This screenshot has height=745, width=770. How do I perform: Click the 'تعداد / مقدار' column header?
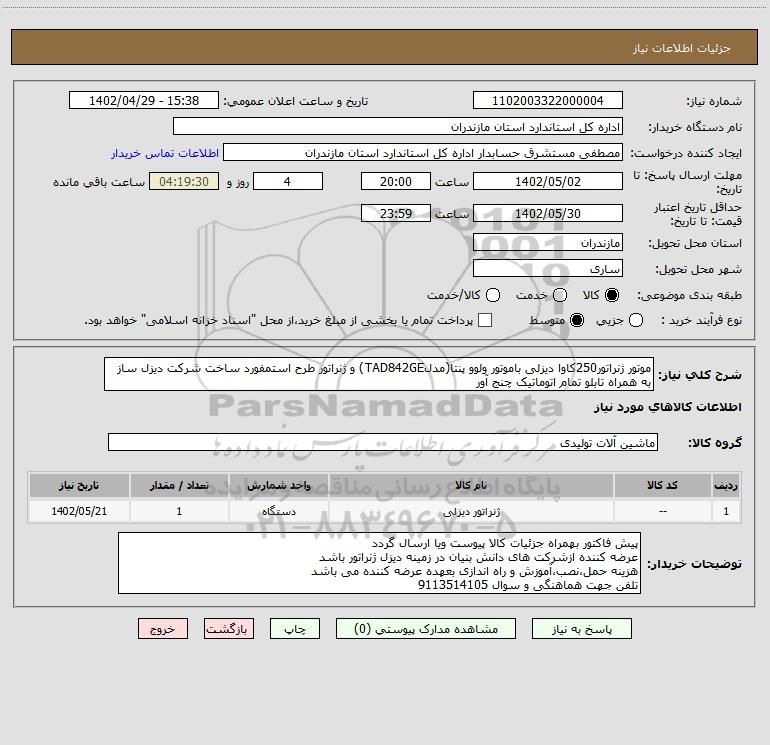click(x=179, y=485)
